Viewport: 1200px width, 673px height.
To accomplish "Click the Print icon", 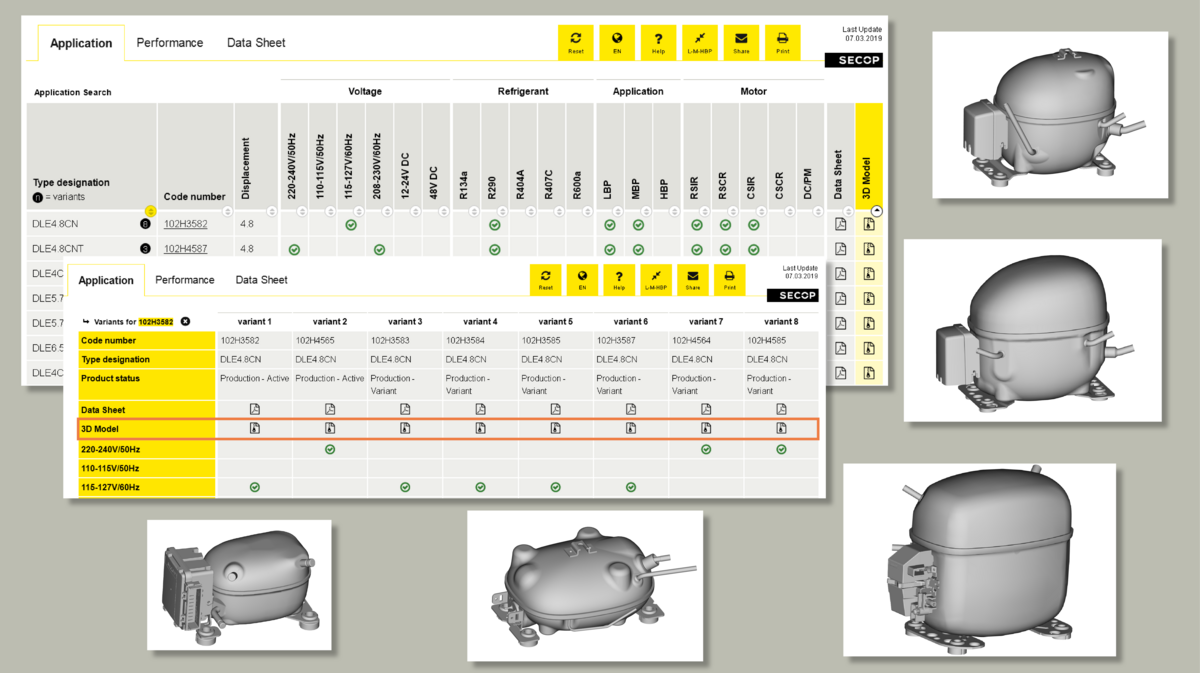I will tap(783, 42).
